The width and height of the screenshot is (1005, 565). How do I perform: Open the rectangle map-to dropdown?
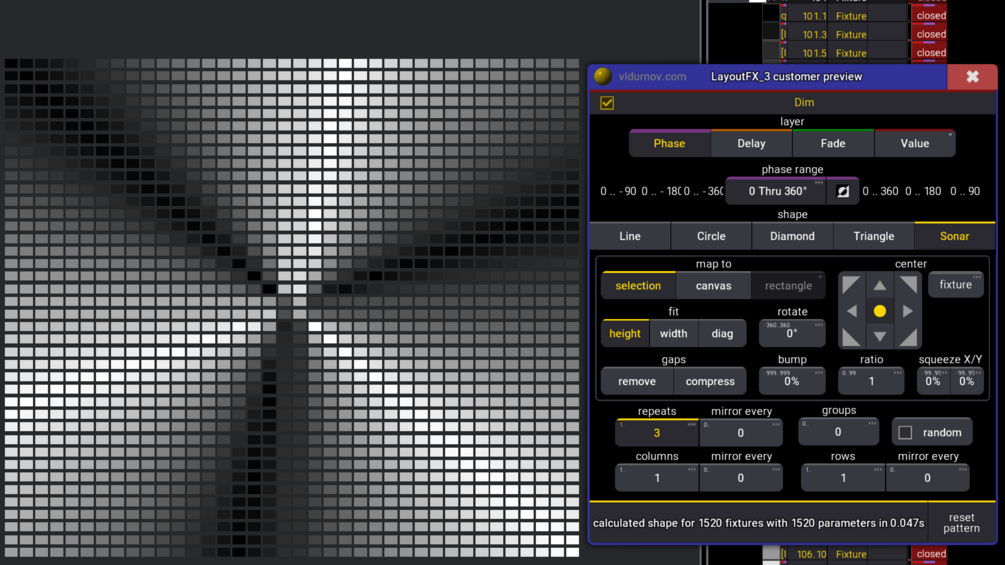pyautogui.click(x=788, y=286)
